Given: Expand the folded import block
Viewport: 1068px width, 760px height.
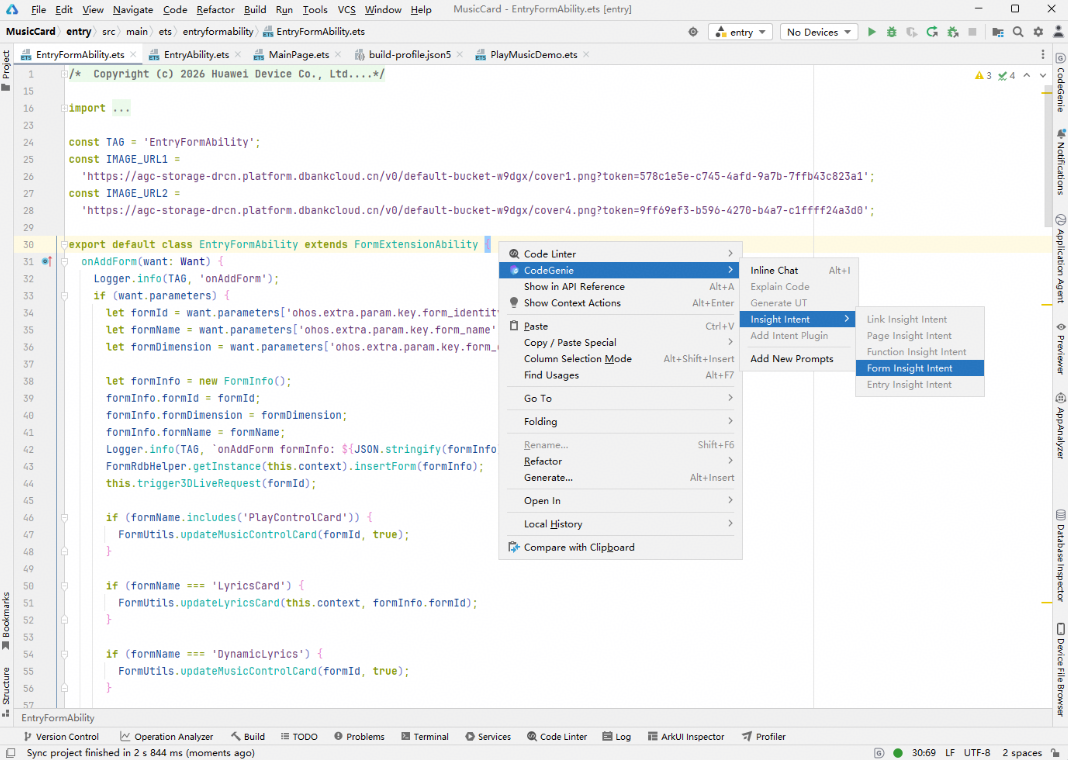Looking at the screenshot, I should point(62,108).
